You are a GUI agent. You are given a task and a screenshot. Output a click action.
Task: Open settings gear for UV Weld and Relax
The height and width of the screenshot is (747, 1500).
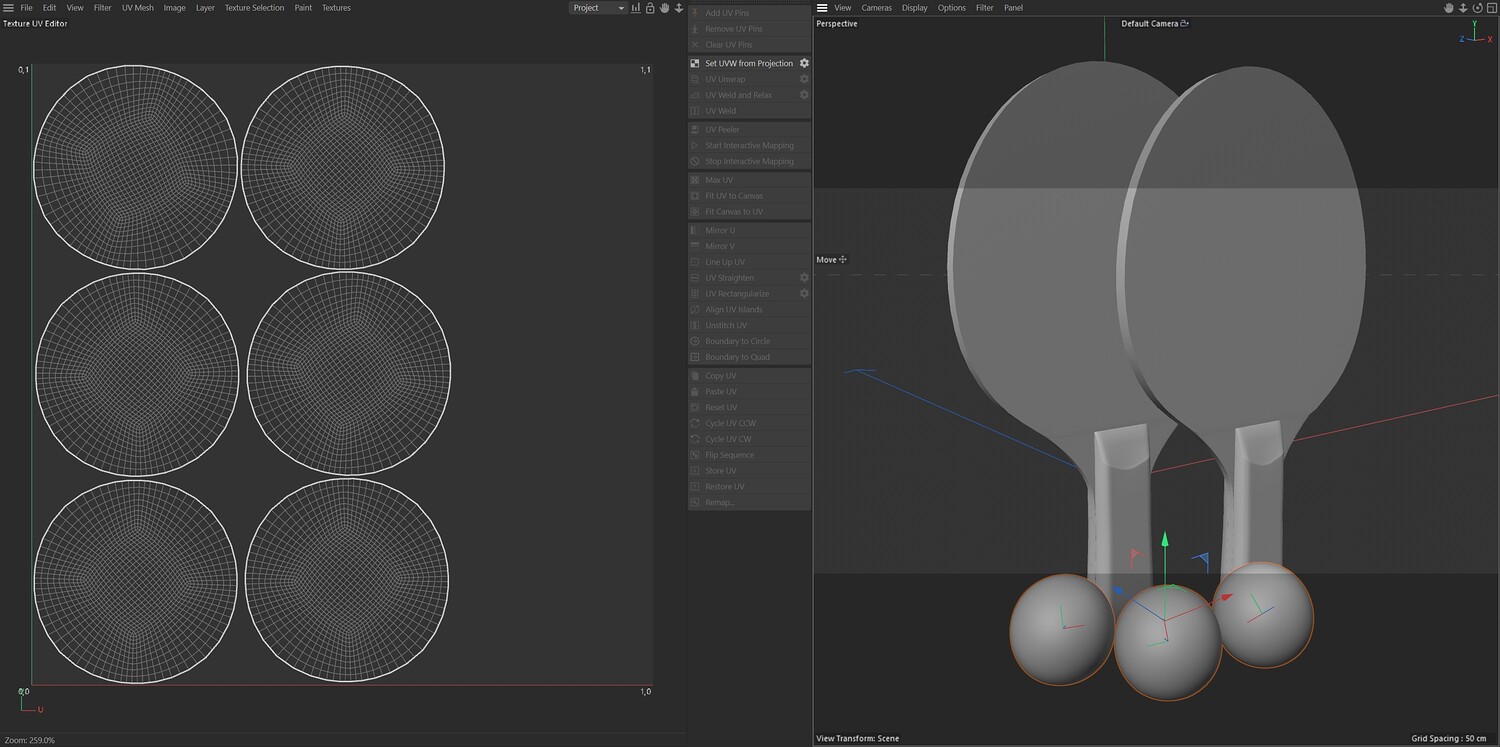[x=804, y=95]
